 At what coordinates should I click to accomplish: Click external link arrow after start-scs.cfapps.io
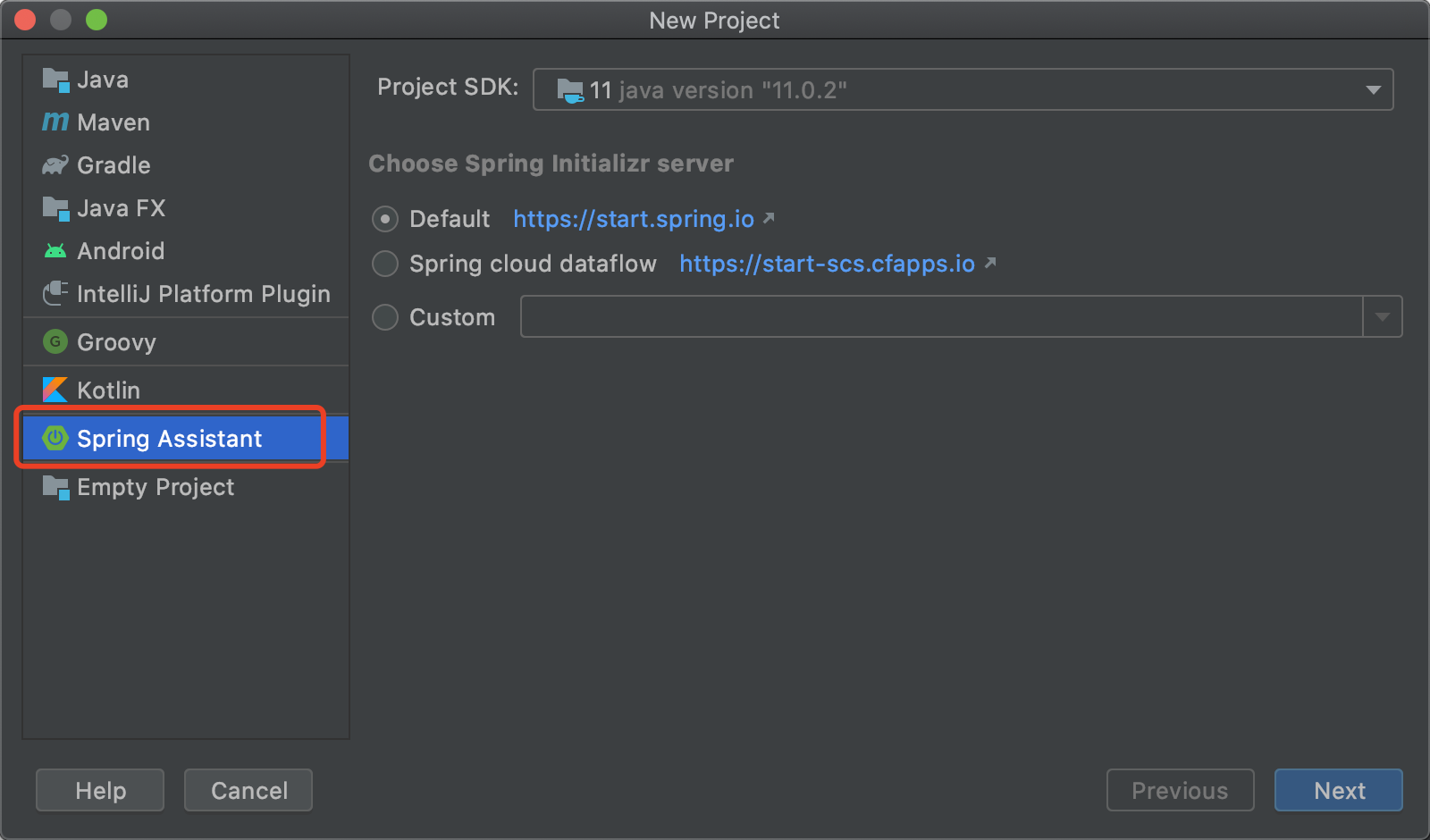pos(989,262)
